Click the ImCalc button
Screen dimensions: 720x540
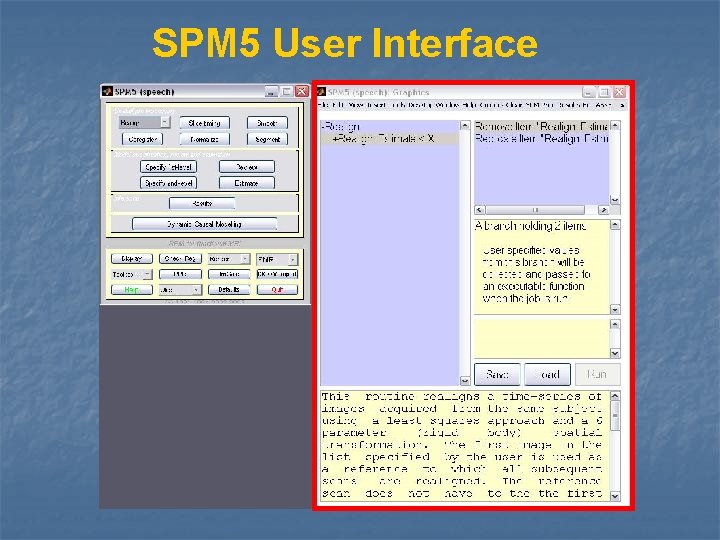(x=229, y=275)
